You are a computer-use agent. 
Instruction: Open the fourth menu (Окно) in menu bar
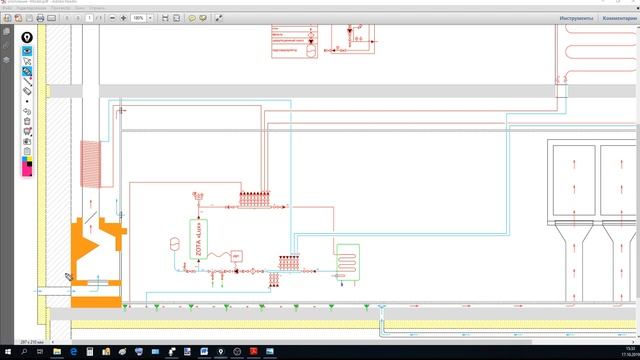[80, 8]
